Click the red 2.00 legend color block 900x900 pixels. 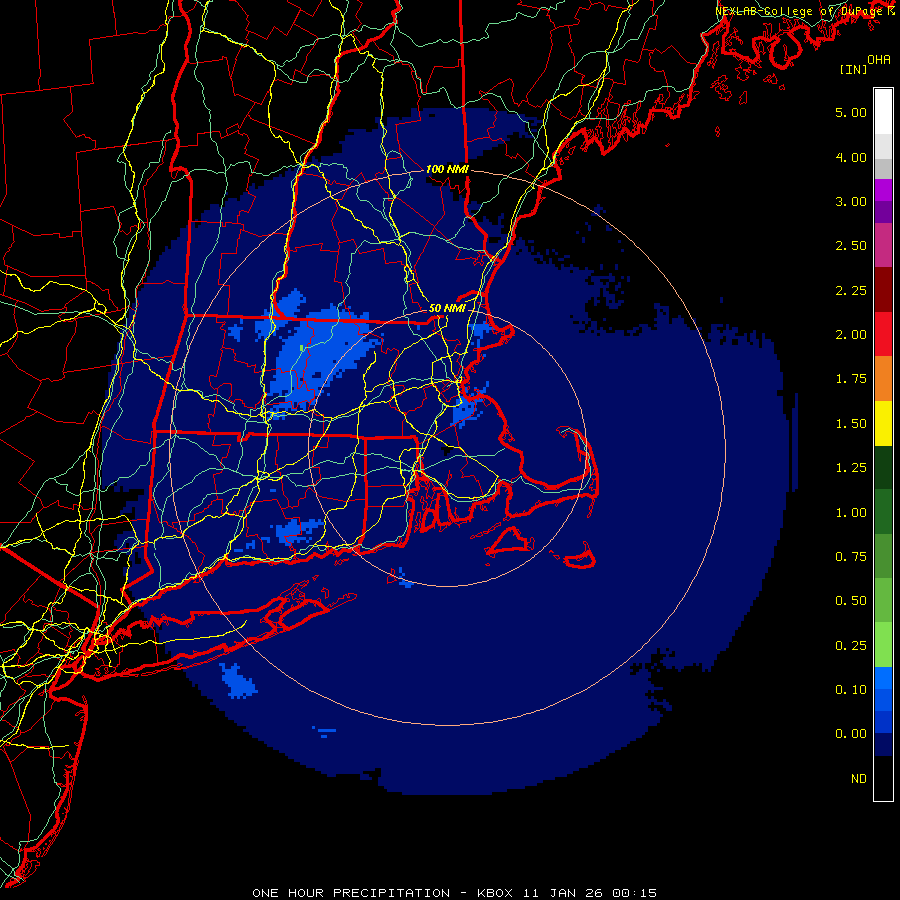click(883, 334)
